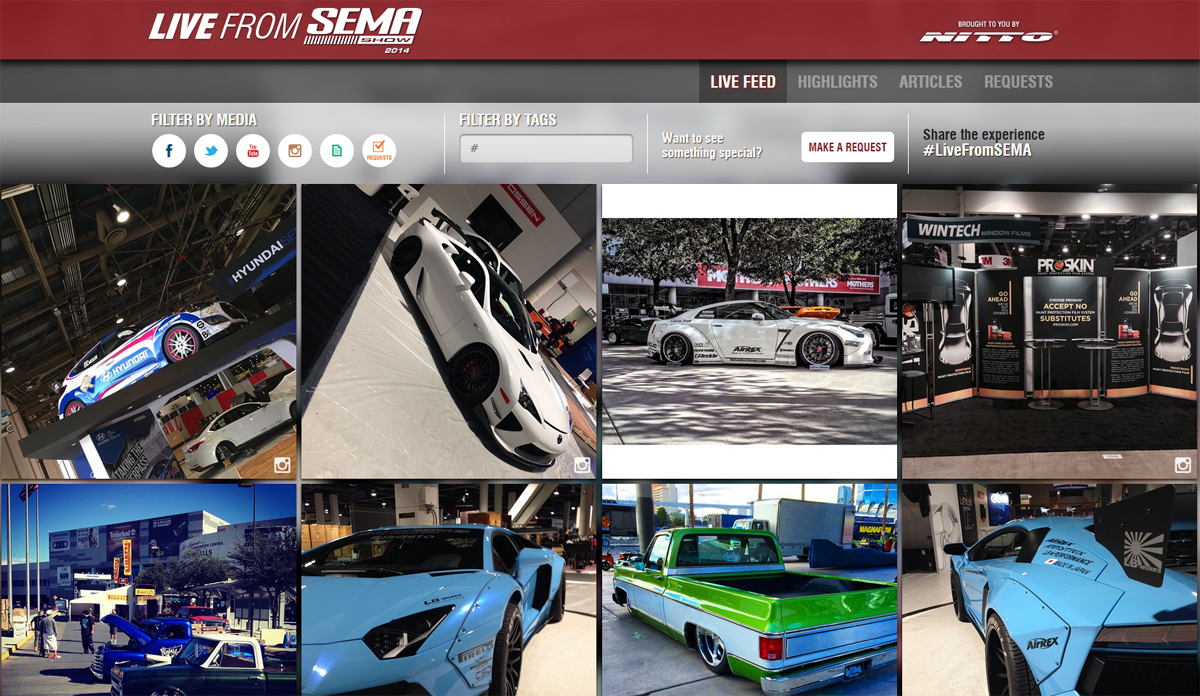Image resolution: width=1200 pixels, height=696 pixels.
Task: Click the orange Requests media filter icon
Action: 379,151
